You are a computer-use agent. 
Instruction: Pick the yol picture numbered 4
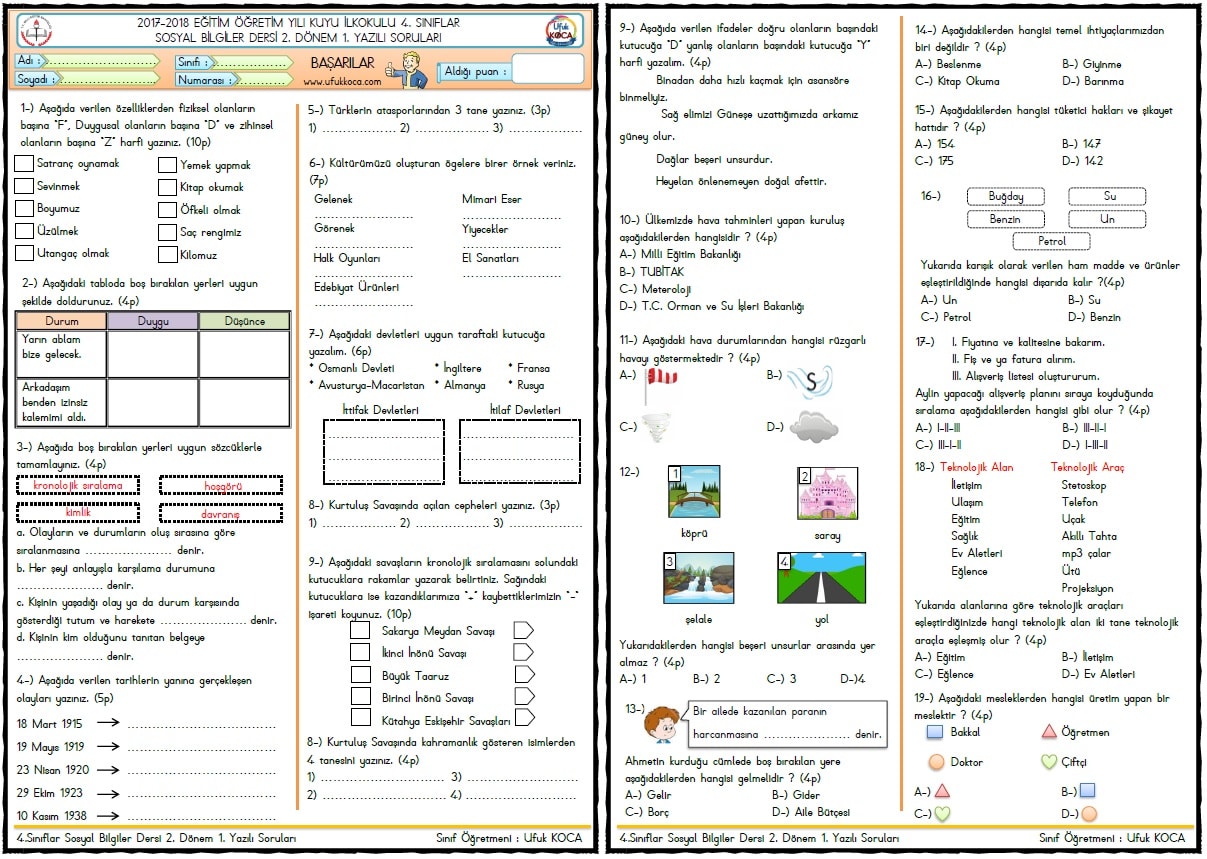(820, 578)
